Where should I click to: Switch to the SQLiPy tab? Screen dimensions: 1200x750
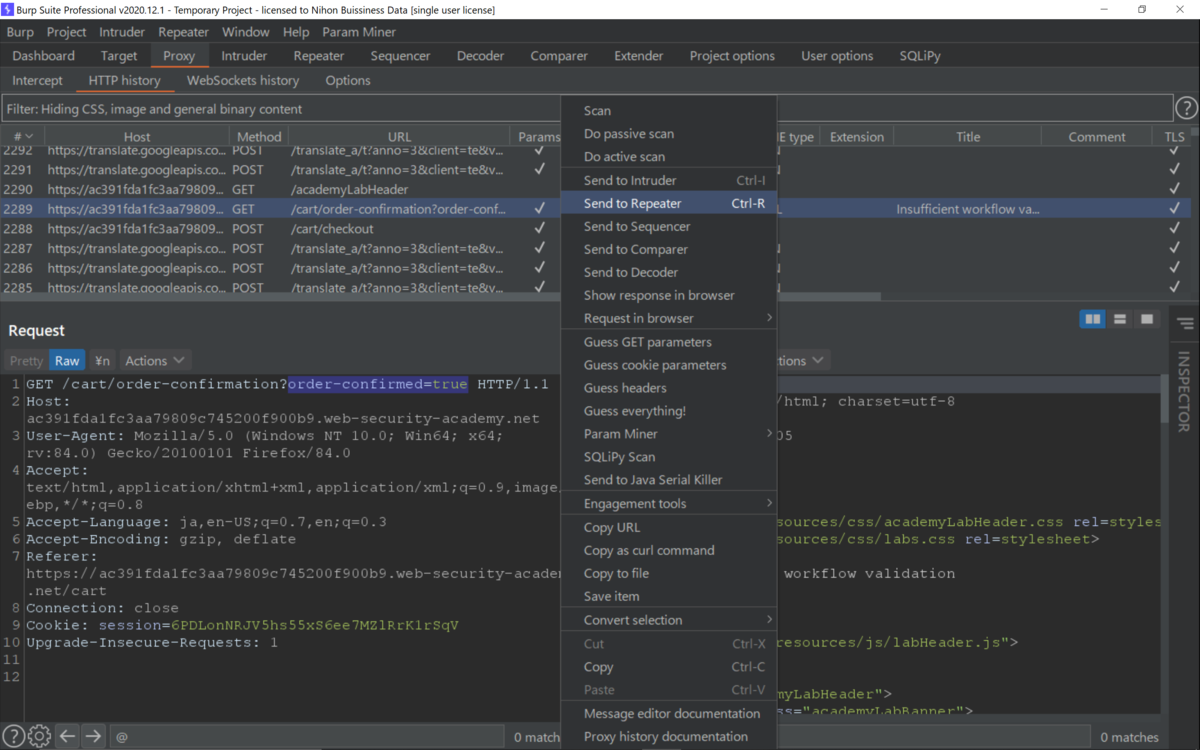920,55
